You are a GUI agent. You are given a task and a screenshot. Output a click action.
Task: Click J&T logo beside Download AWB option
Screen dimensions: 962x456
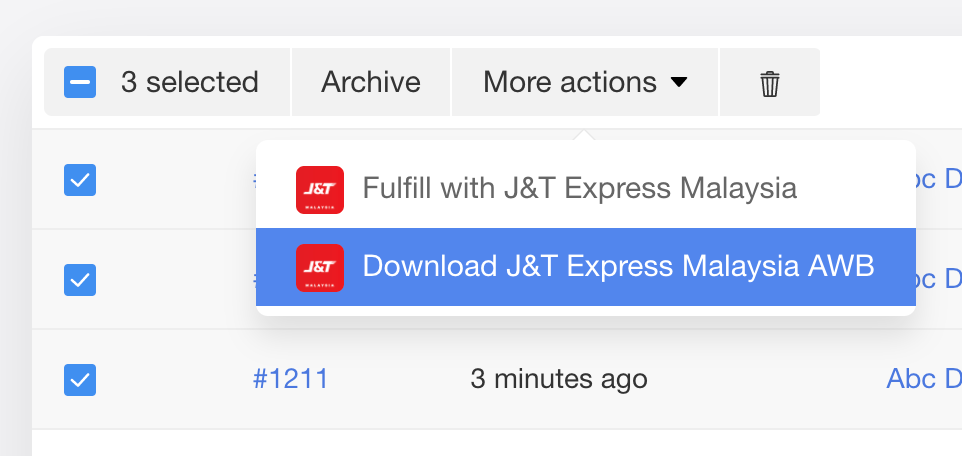[x=320, y=268]
